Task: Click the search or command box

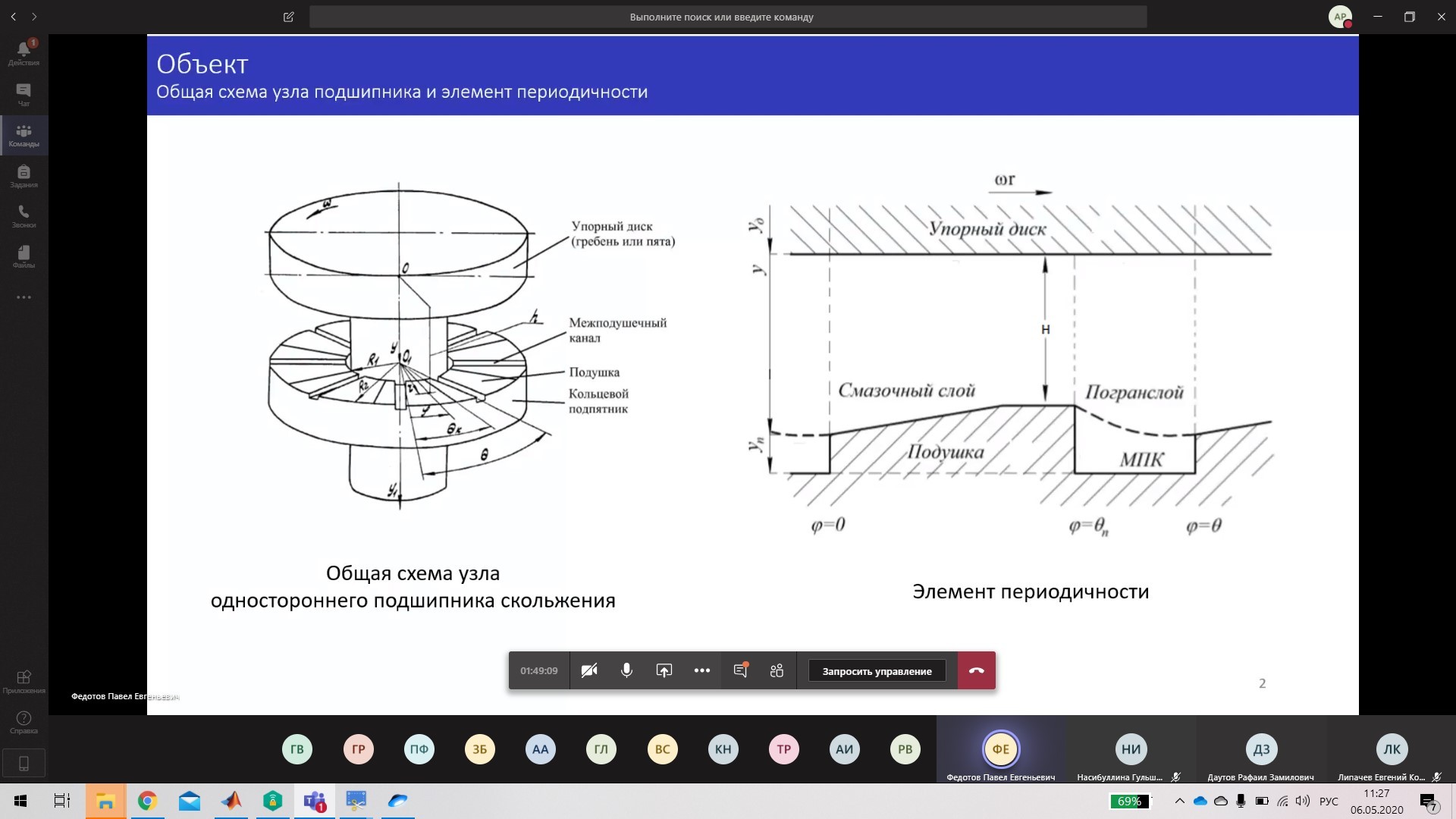Action: 728,17
